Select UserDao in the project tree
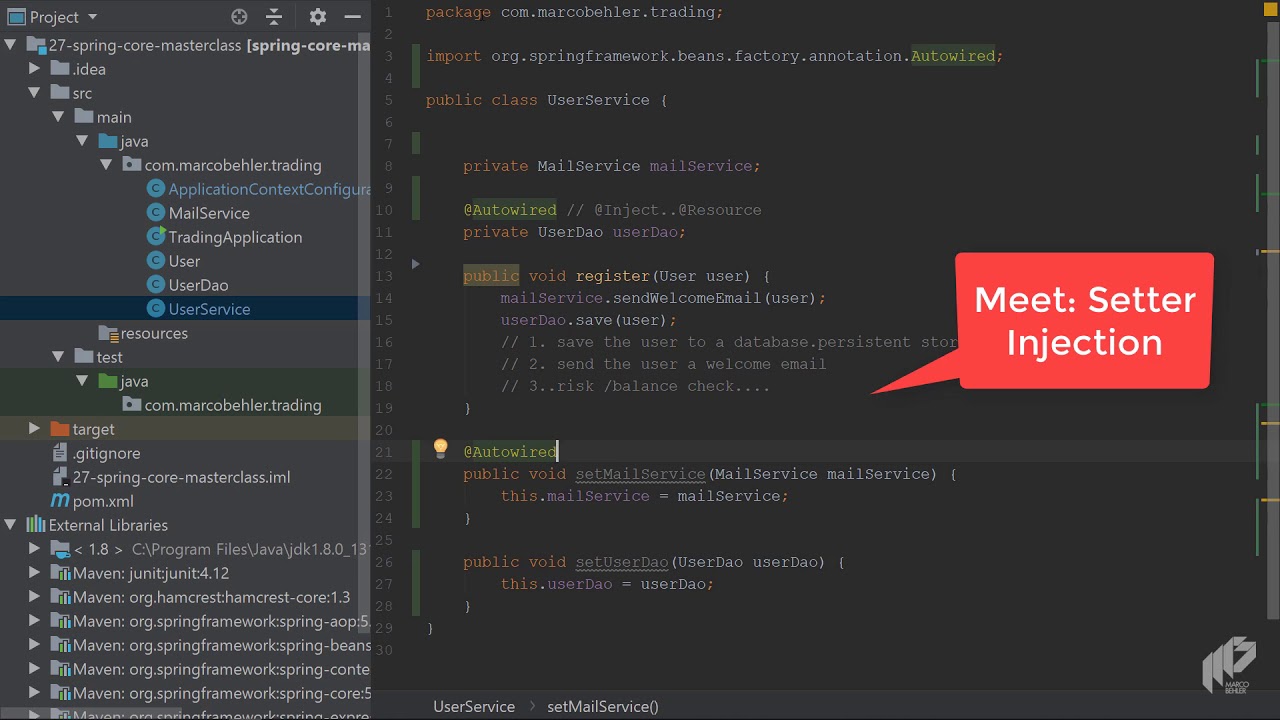This screenshot has height=720, width=1280. point(198,285)
